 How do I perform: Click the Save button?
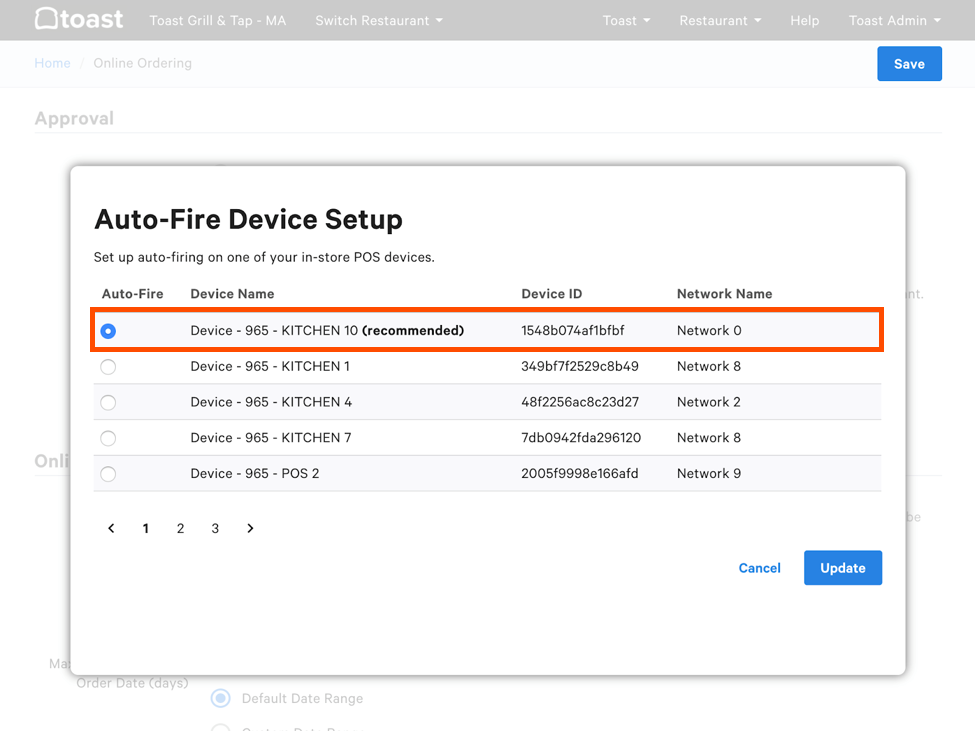pyautogui.click(x=909, y=63)
